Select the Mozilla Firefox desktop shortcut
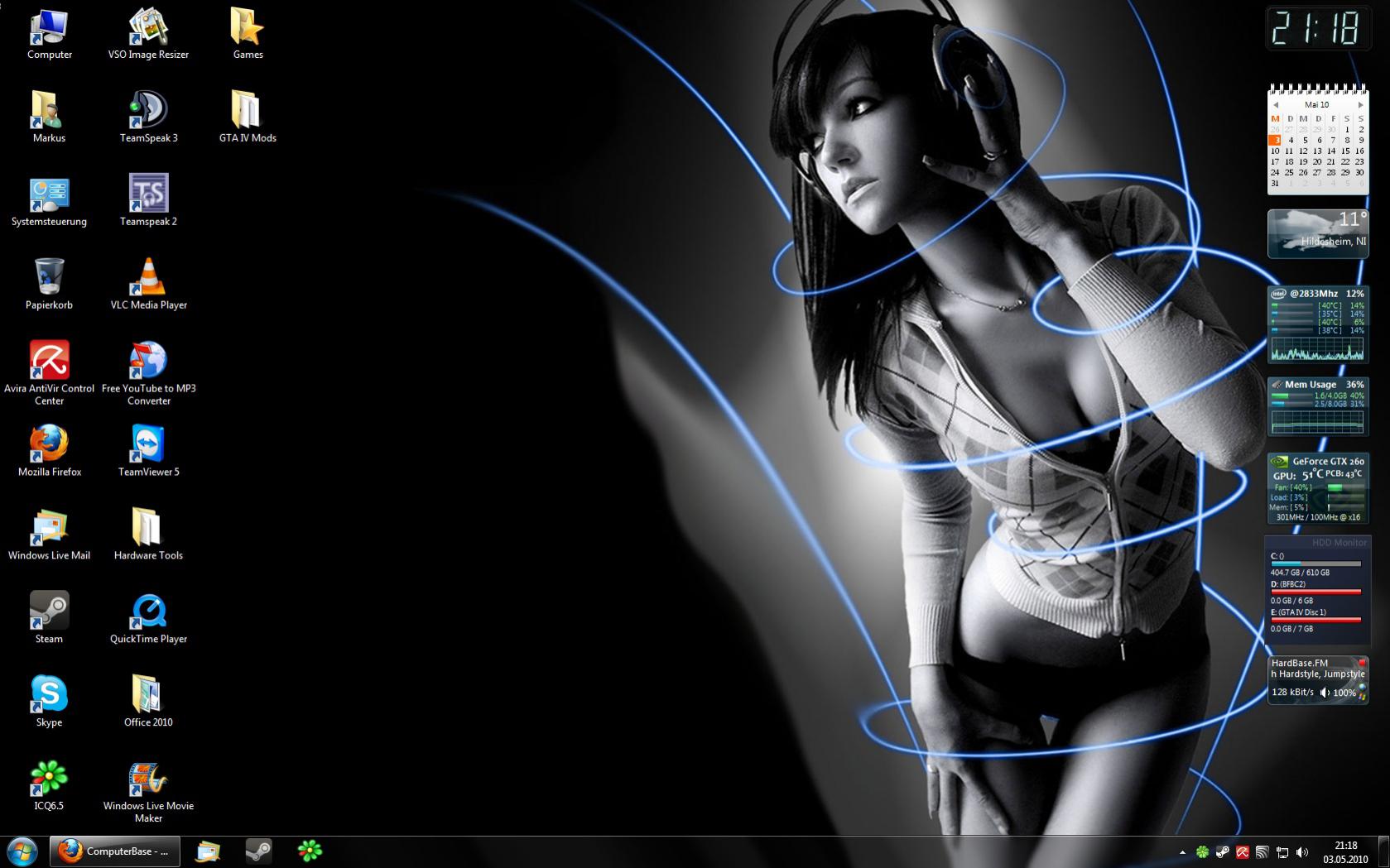The height and width of the screenshot is (868, 1390). point(49,451)
